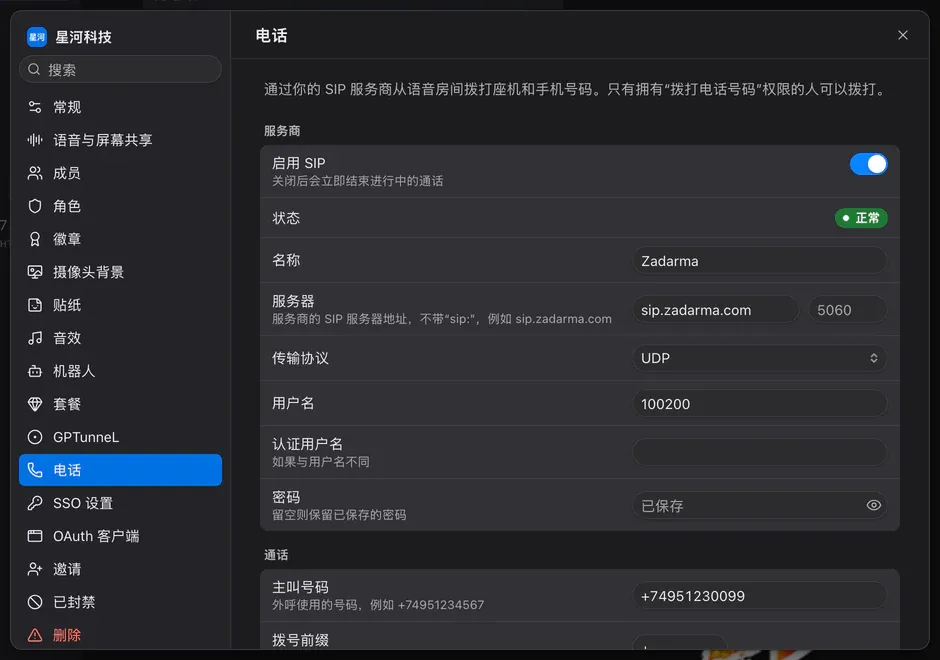Click the window icon beside OAuth 客户端
Screen dimensions: 940x660
coord(35,536)
